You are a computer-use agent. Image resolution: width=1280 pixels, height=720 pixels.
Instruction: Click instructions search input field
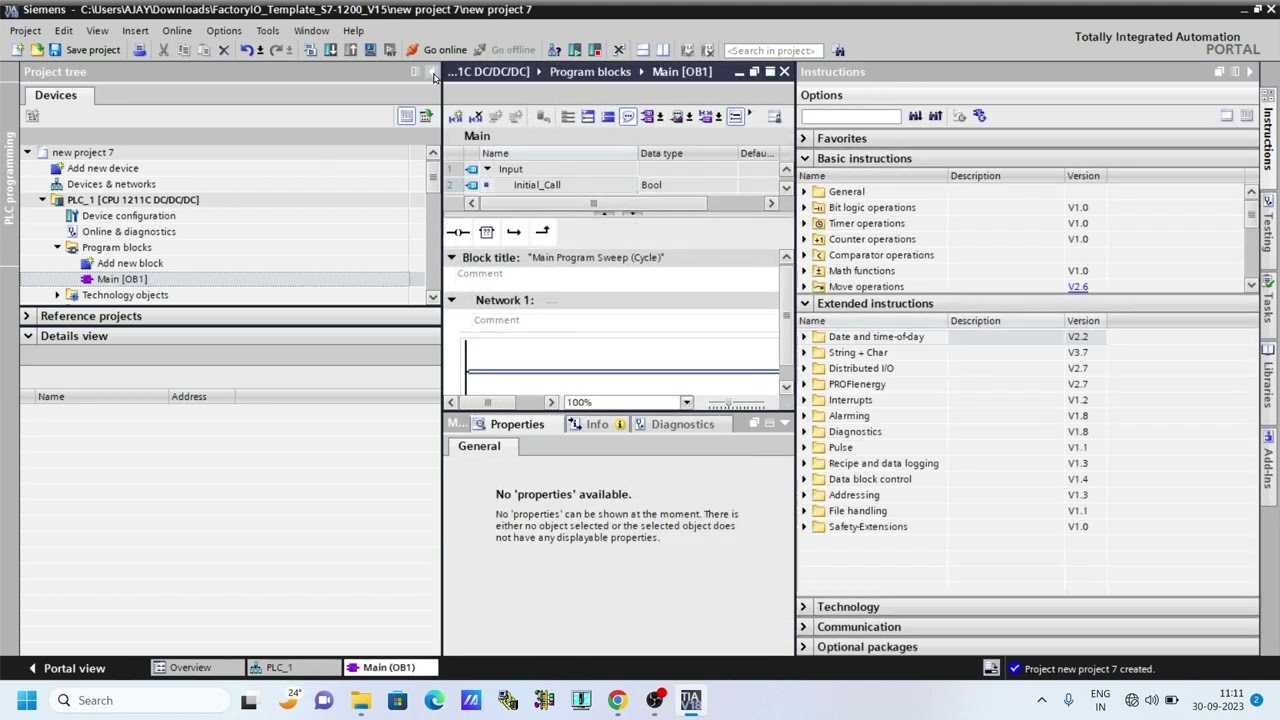tap(851, 117)
